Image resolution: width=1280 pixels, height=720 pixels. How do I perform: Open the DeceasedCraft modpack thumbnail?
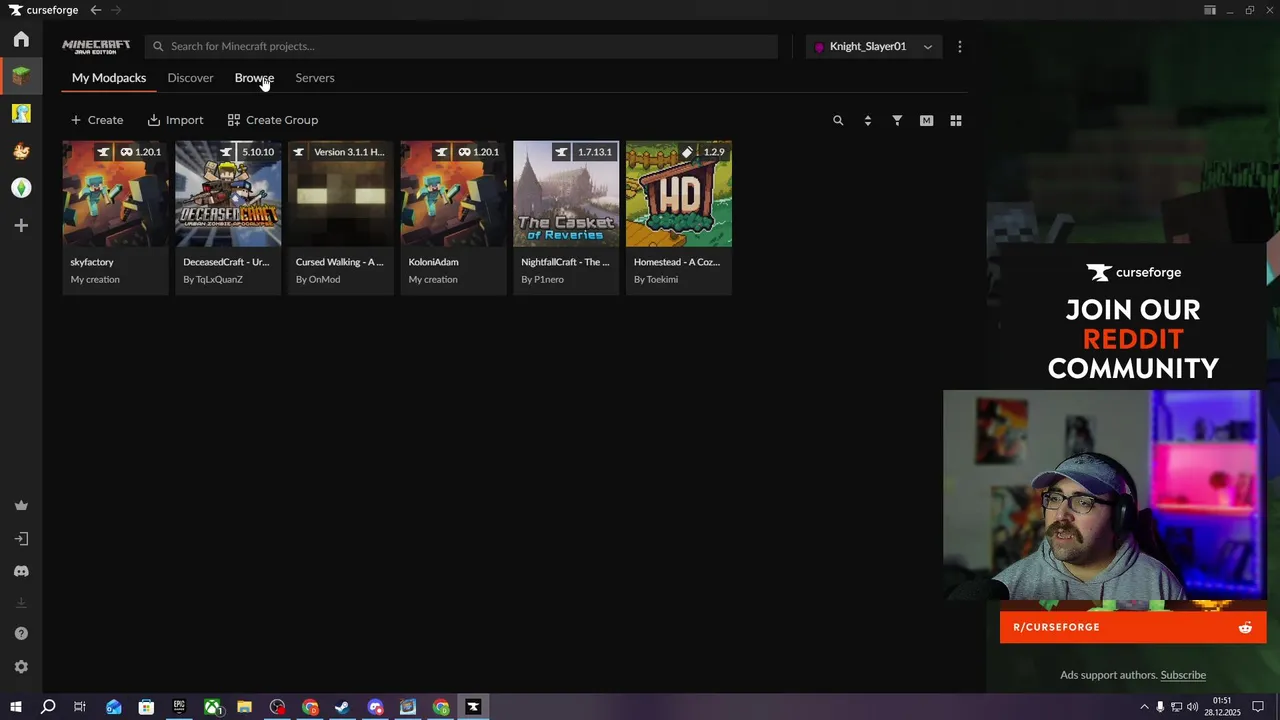[x=228, y=194]
